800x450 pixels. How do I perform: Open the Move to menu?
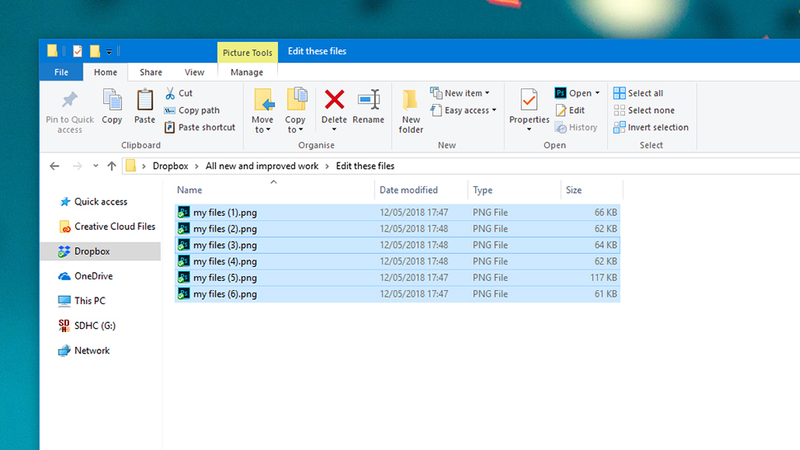tap(262, 111)
